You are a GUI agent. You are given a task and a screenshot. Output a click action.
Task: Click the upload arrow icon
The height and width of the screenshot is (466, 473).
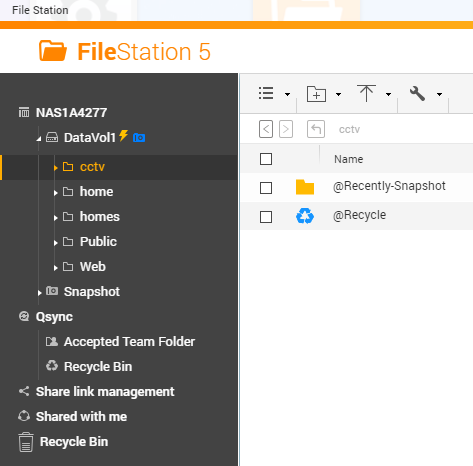(x=366, y=93)
